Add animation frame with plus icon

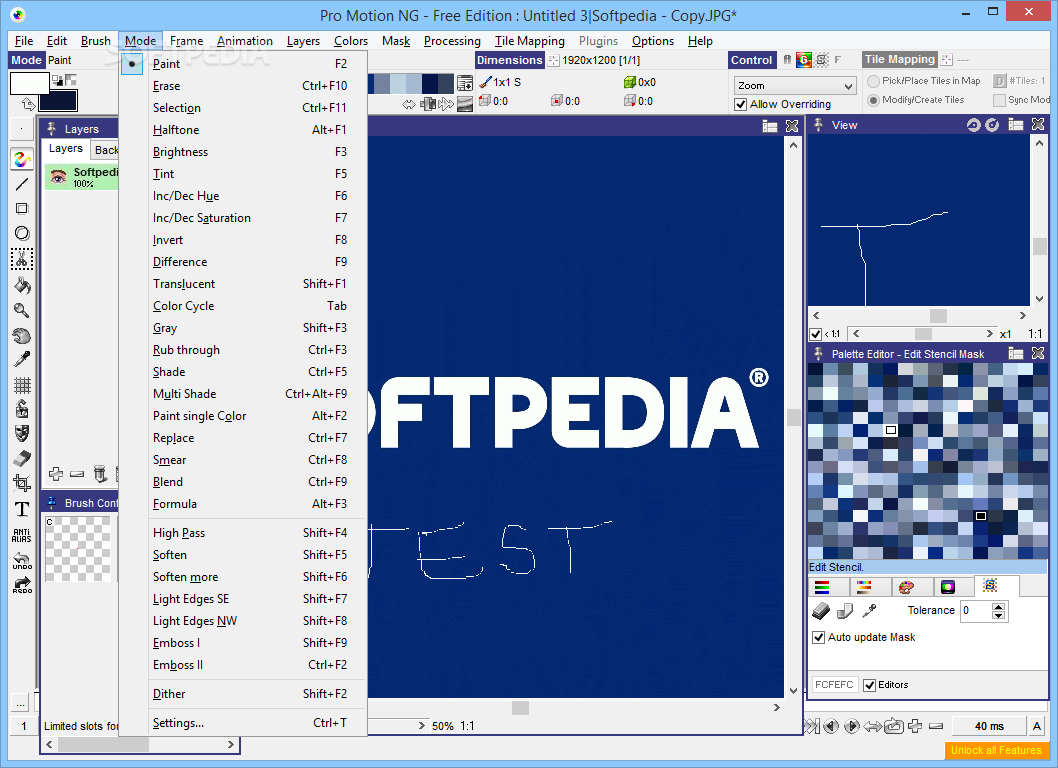(x=915, y=726)
